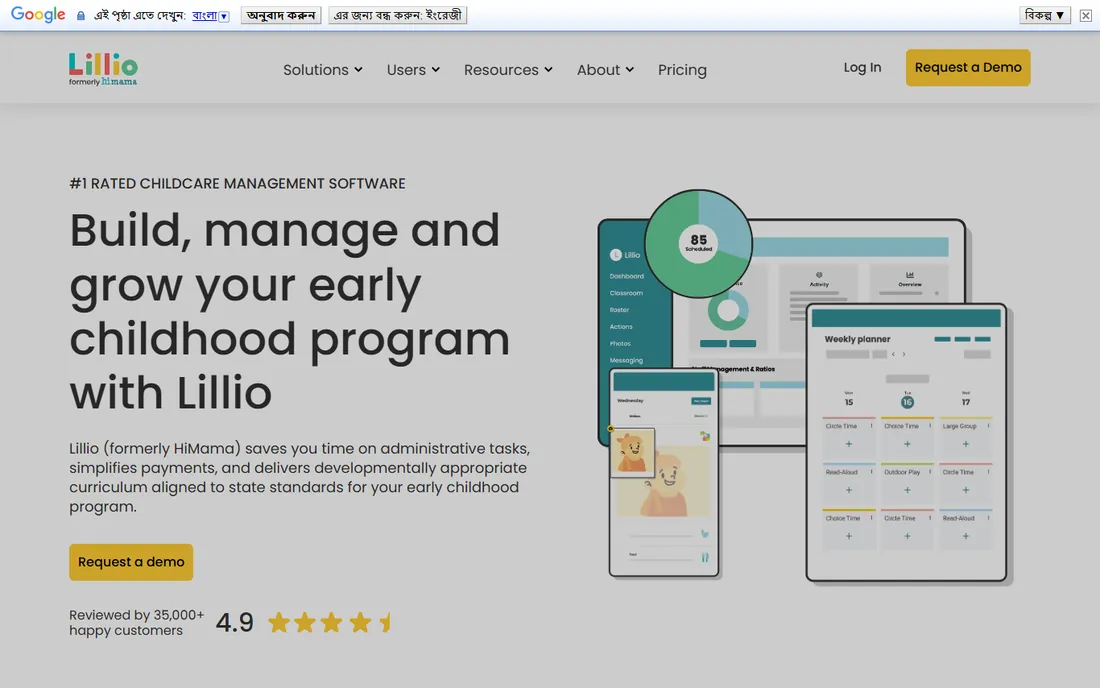Click the lock icon in translate bar
1100x688 pixels.
point(81,15)
